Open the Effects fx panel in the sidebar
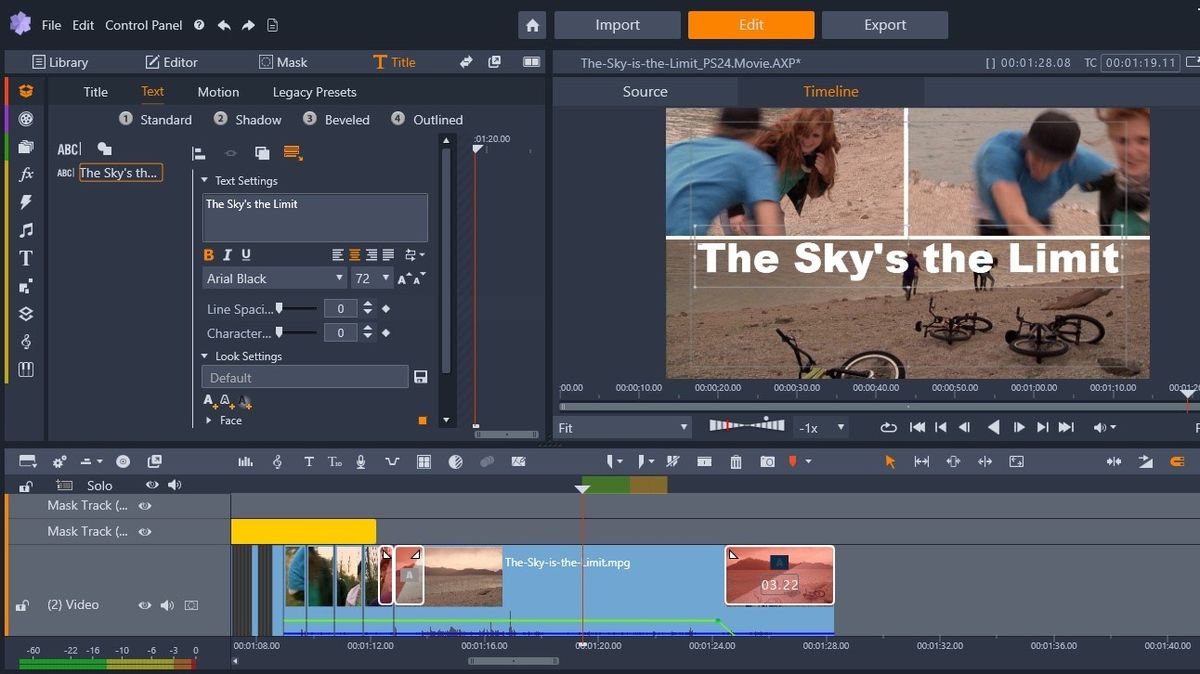Viewport: 1200px width, 674px height. pyautogui.click(x=25, y=173)
